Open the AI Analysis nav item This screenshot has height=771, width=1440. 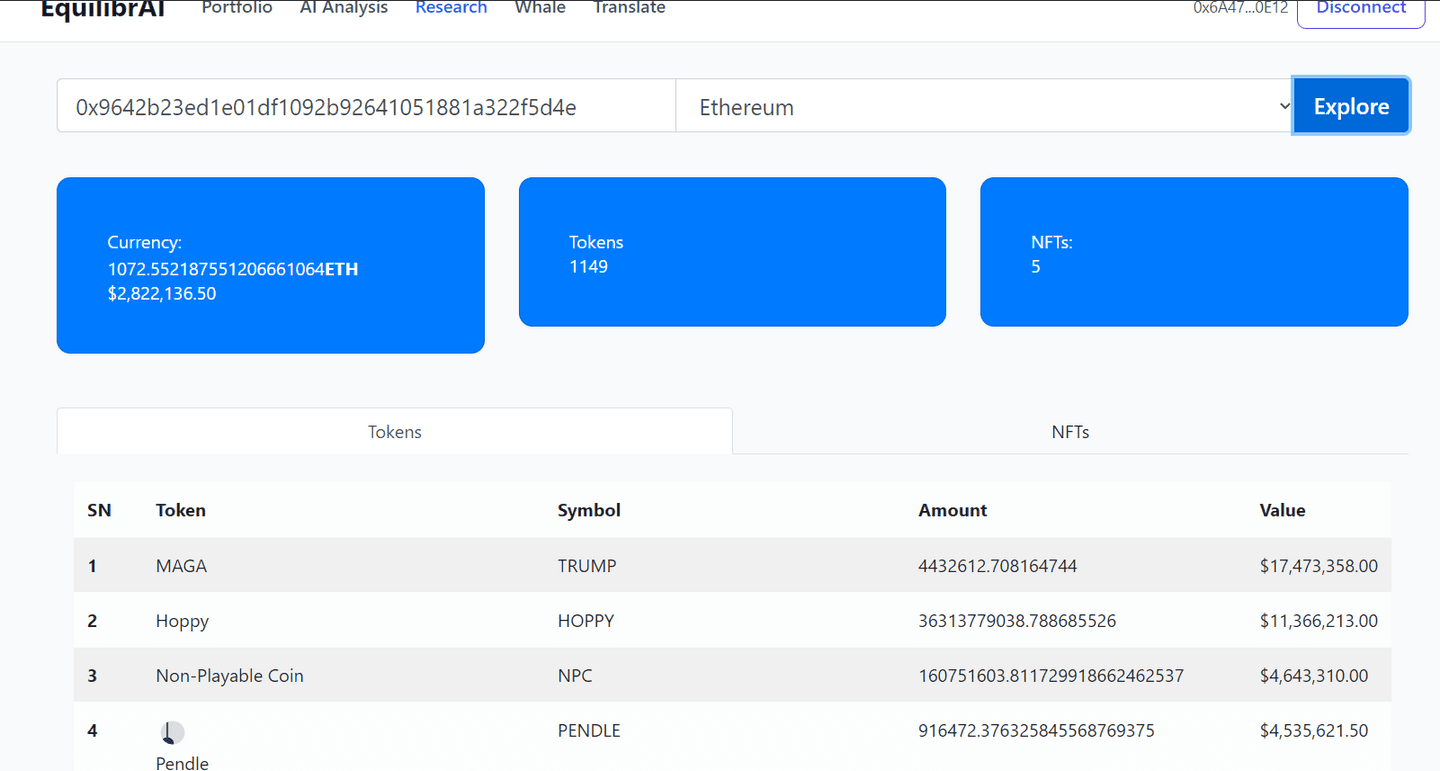(344, 8)
